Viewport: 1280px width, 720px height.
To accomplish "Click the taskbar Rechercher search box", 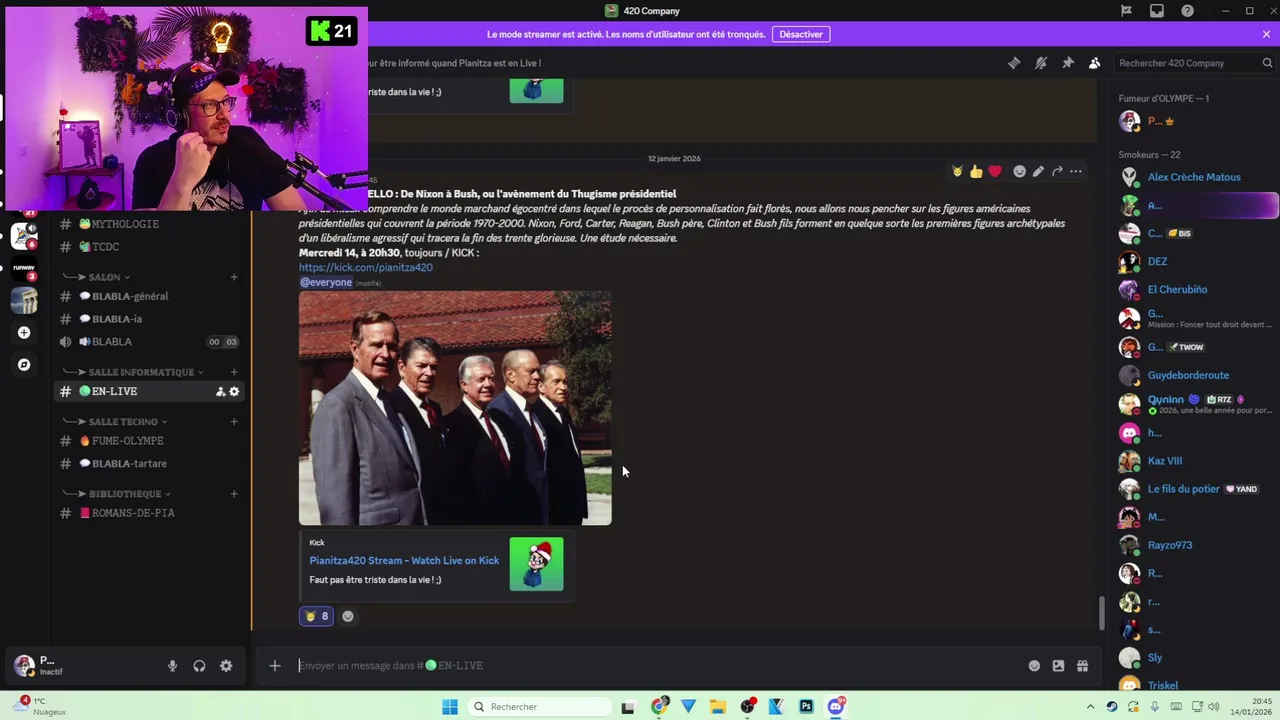I will [540, 707].
